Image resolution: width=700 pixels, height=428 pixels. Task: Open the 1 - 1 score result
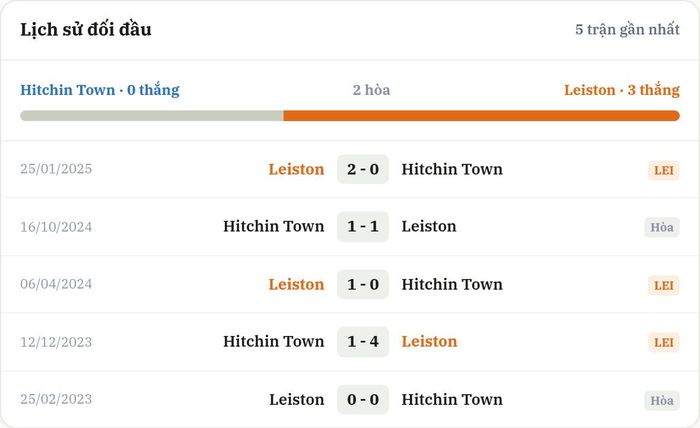point(363,226)
